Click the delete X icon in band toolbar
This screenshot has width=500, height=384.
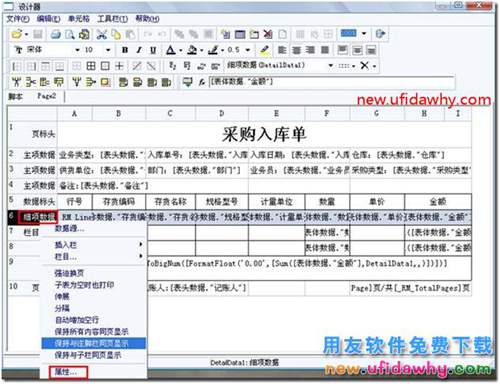[x=365, y=66]
